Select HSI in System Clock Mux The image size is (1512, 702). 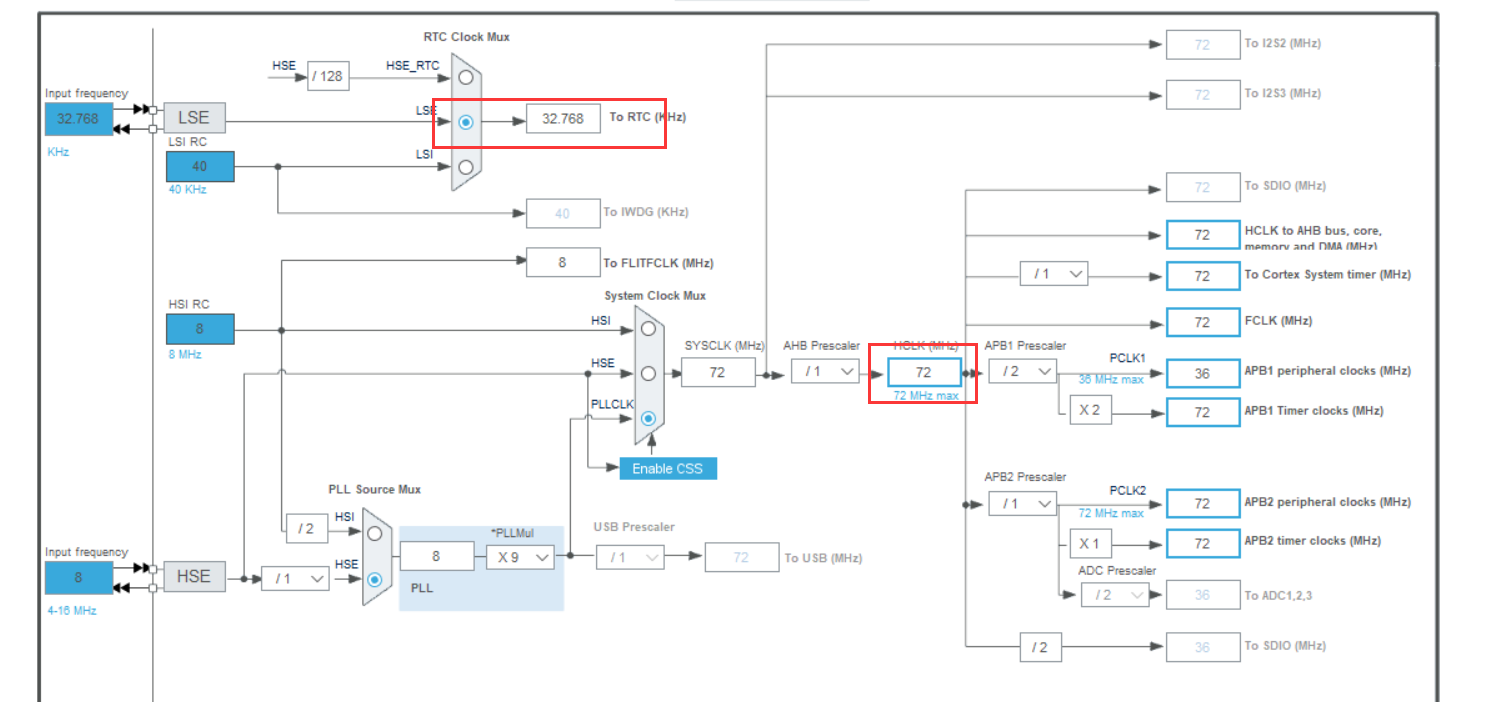point(649,328)
